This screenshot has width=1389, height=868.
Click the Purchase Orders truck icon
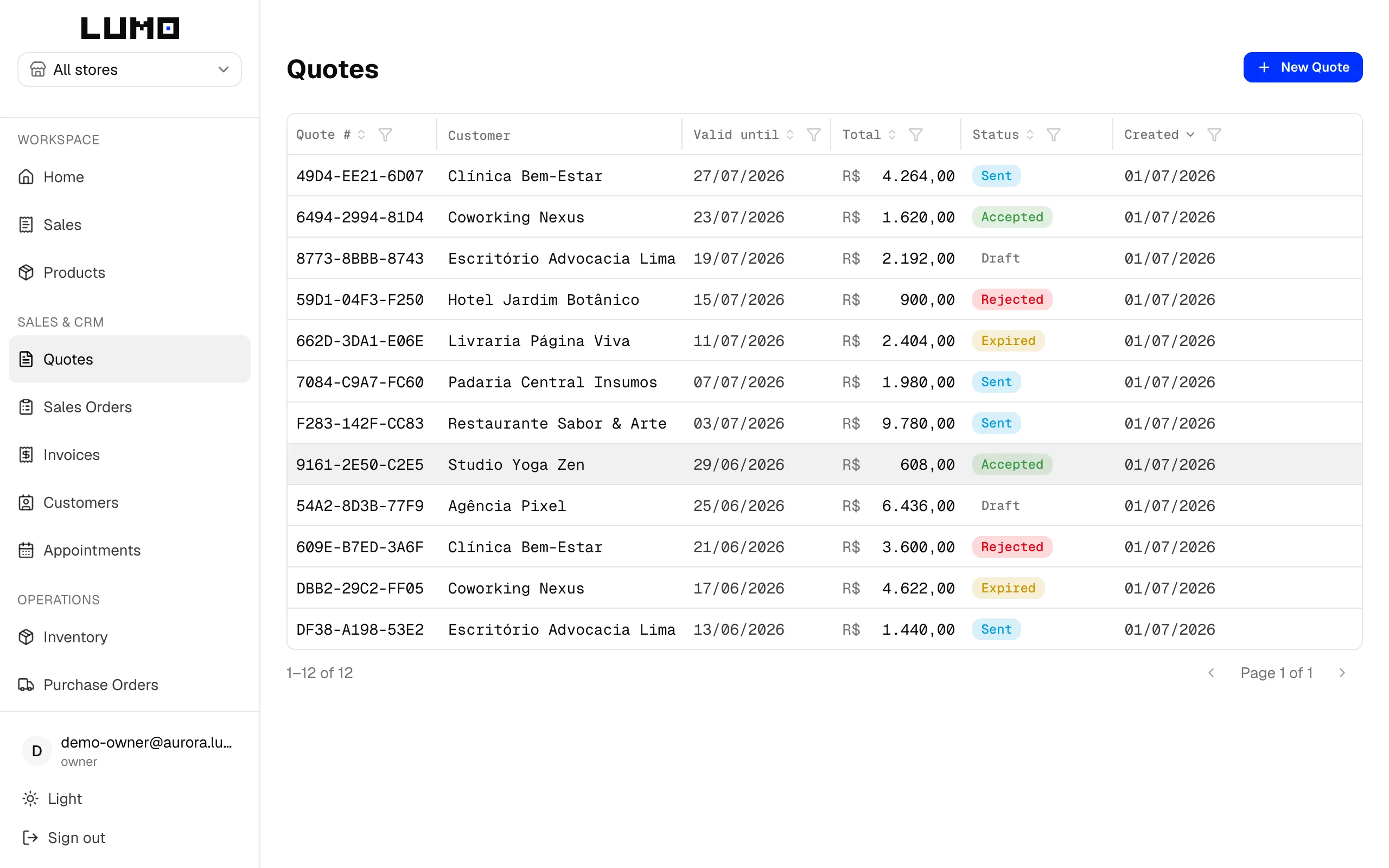[26, 684]
